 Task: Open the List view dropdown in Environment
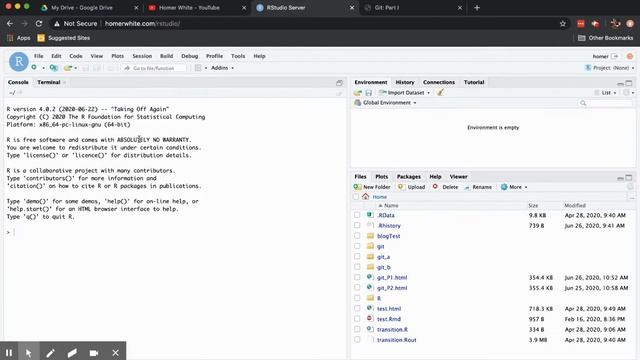point(605,93)
